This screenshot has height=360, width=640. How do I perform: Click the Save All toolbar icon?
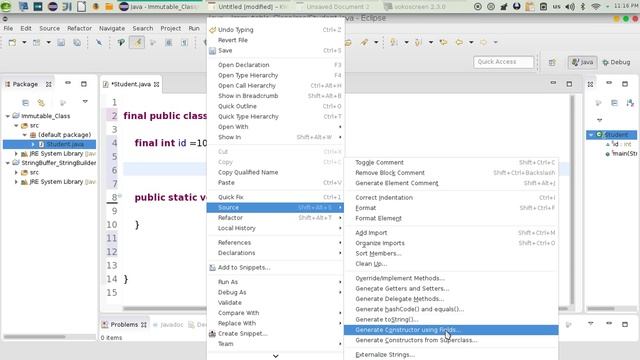(x=77, y=42)
